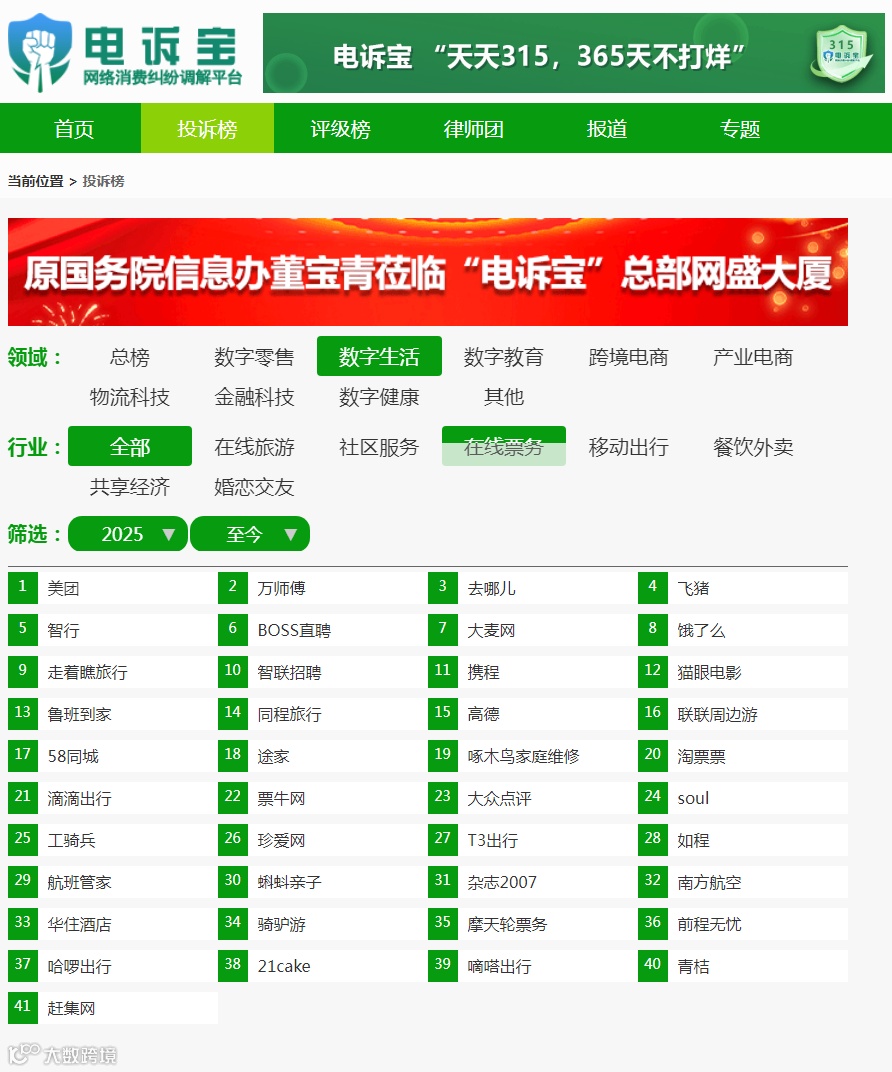This screenshot has height=1072, width=892.
Task: Open the 律师团 nav tab
Action: [473, 129]
